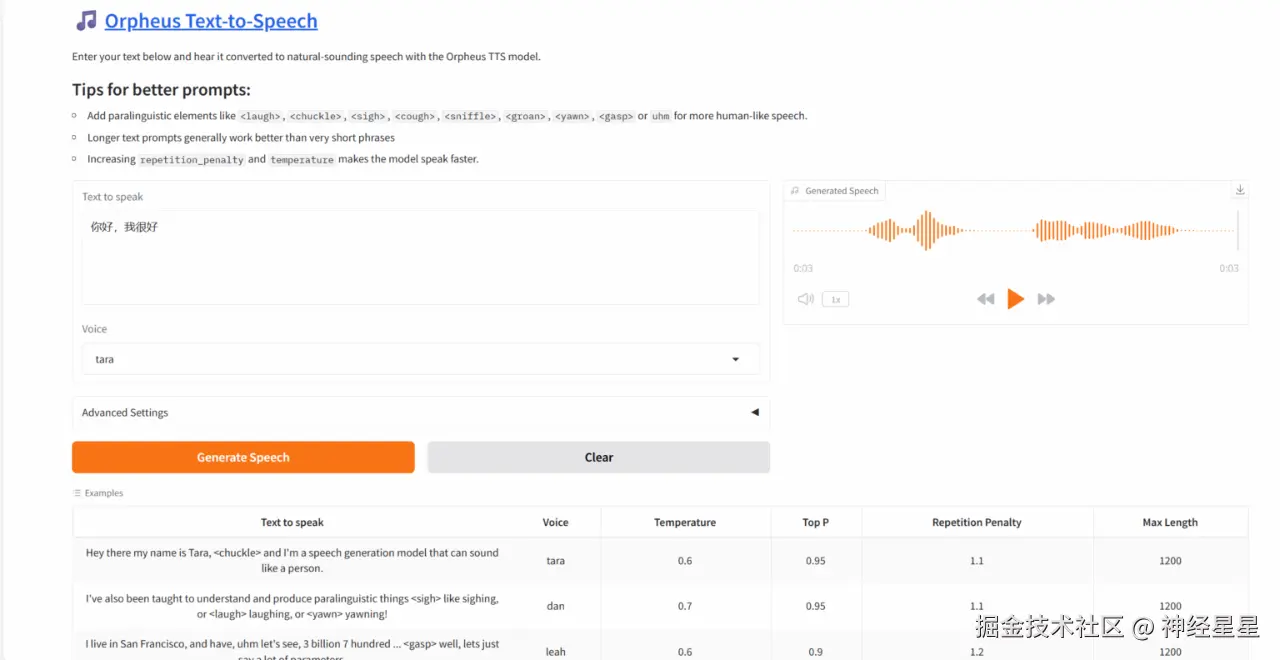The height and width of the screenshot is (660, 1280).
Task: Select the example row starting "Hey there my name is Tara"
Action: [x=660, y=560]
